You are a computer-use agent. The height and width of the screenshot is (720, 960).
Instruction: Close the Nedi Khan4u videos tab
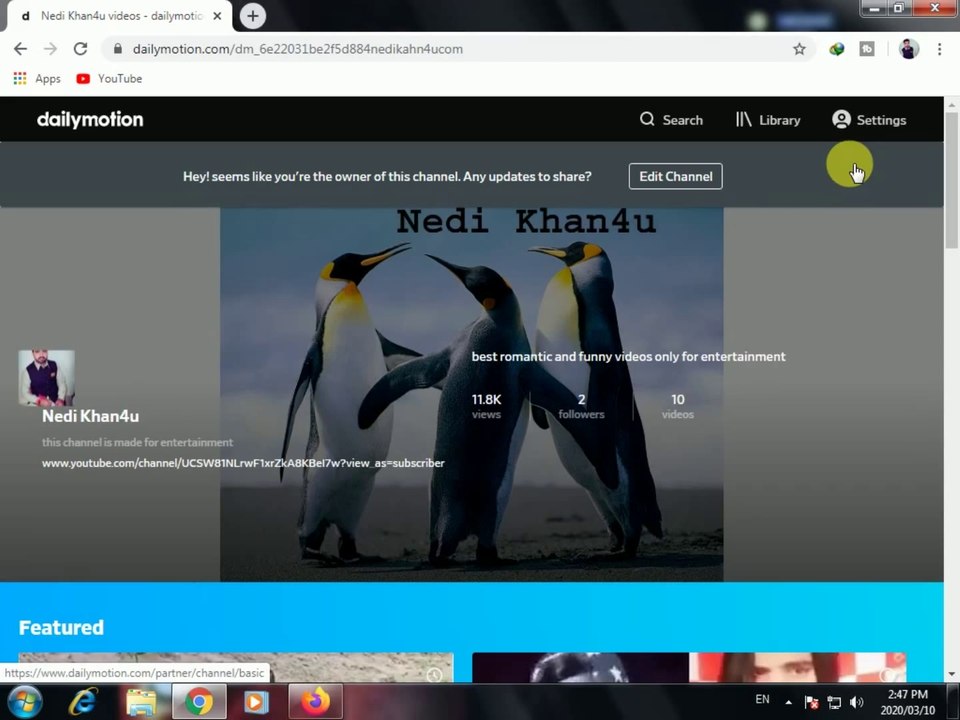tap(217, 16)
